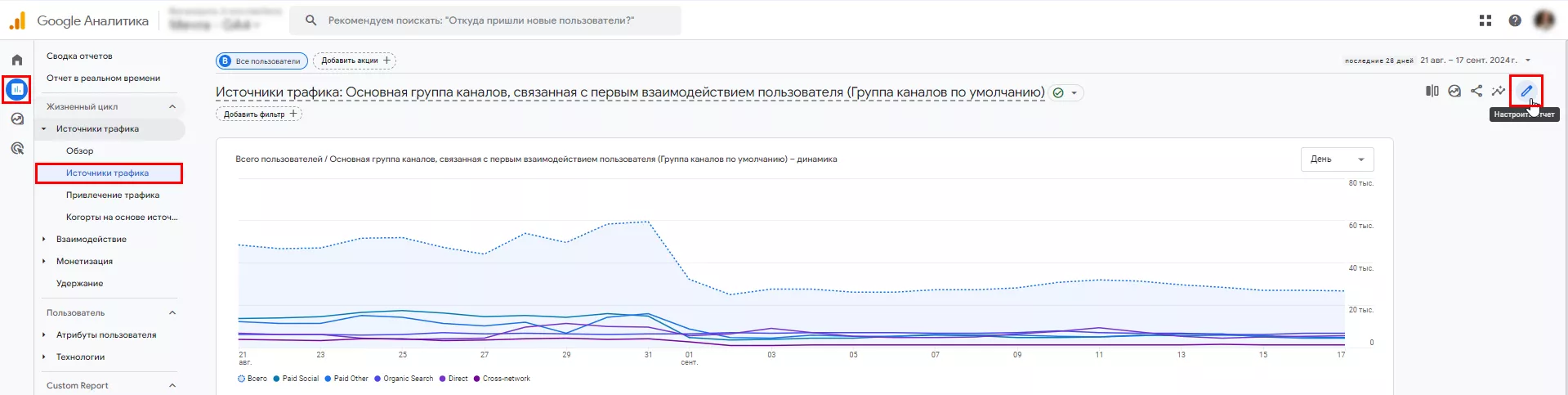Open the sparkle trend analysis icon

click(x=1499, y=91)
